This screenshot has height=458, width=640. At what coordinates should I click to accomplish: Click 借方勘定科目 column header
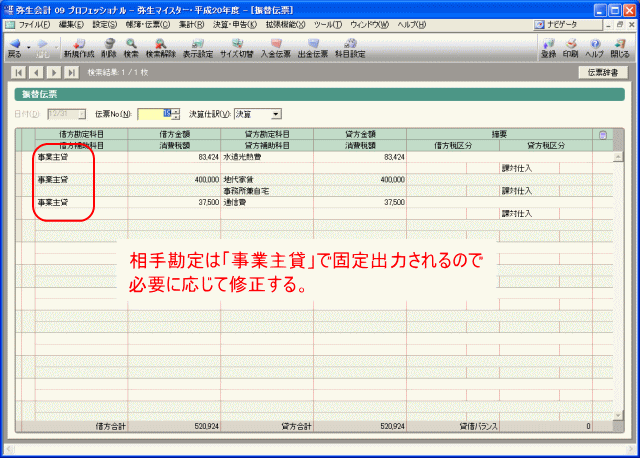[x=81, y=134]
